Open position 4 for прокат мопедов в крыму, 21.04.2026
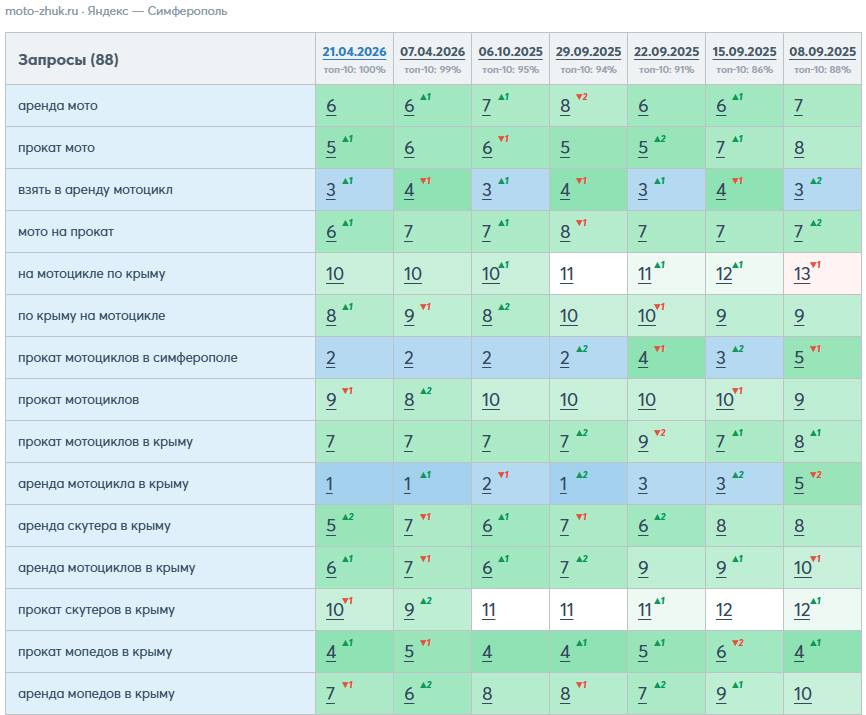866x715 pixels. coord(331,652)
